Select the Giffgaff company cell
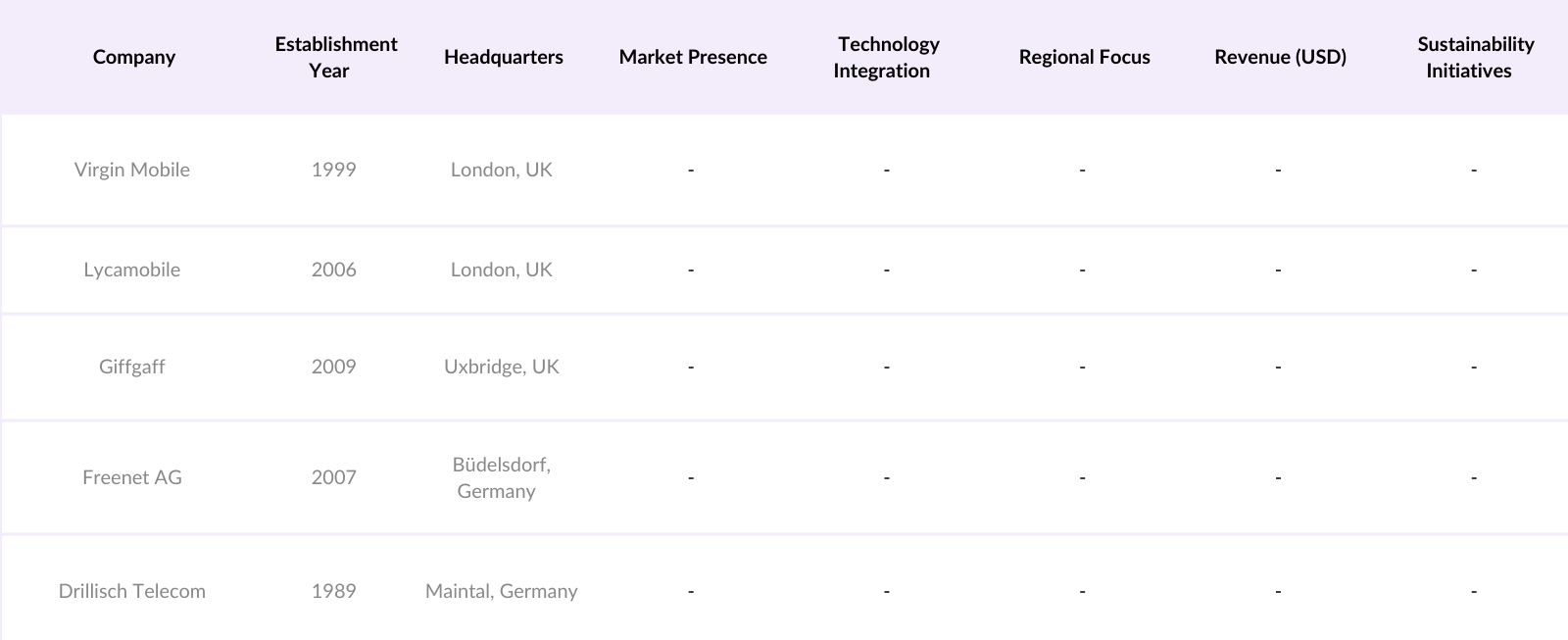This screenshot has height=640, width=1568. (x=132, y=367)
